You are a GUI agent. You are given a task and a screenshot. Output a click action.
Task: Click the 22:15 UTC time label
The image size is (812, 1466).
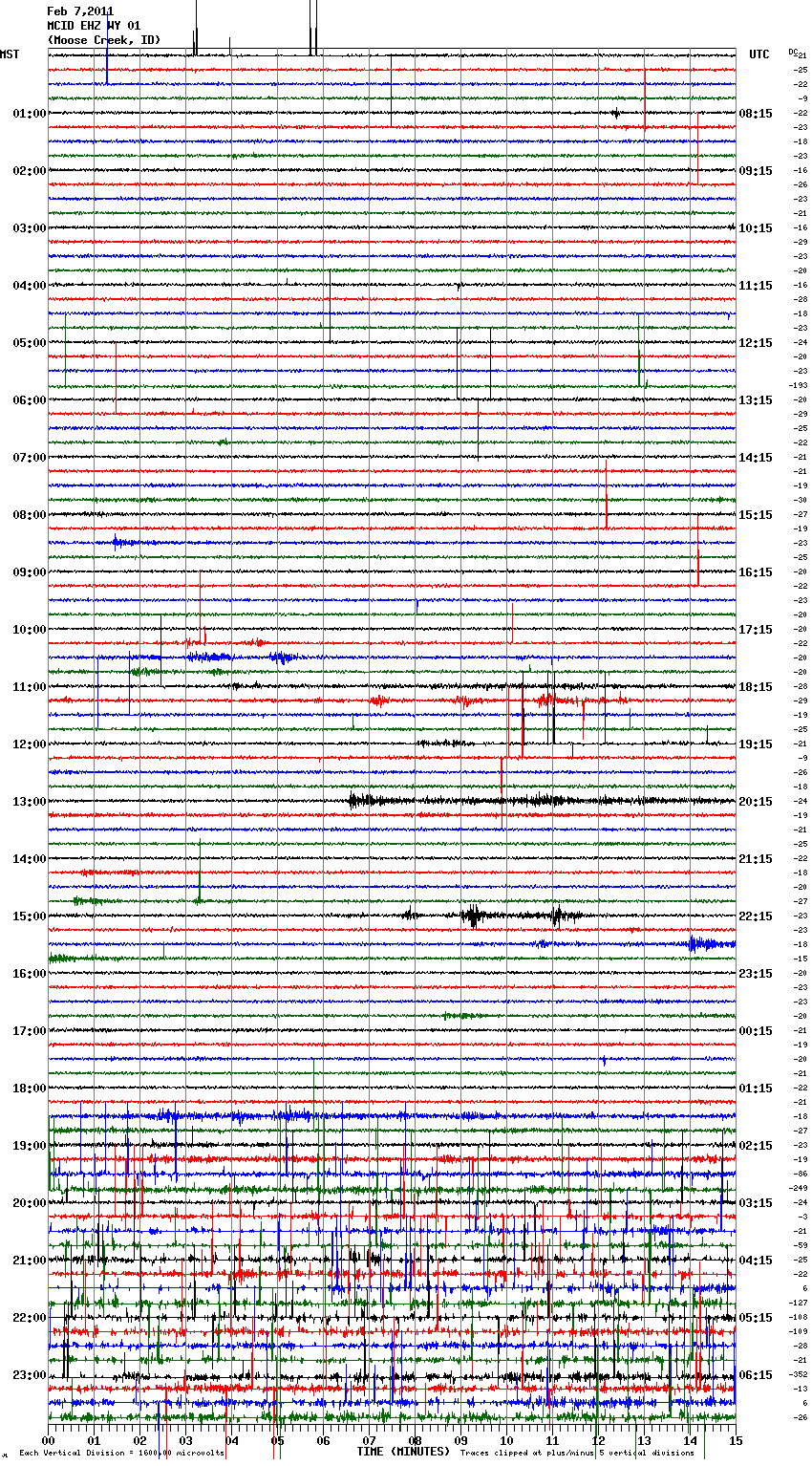coord(756,916)
